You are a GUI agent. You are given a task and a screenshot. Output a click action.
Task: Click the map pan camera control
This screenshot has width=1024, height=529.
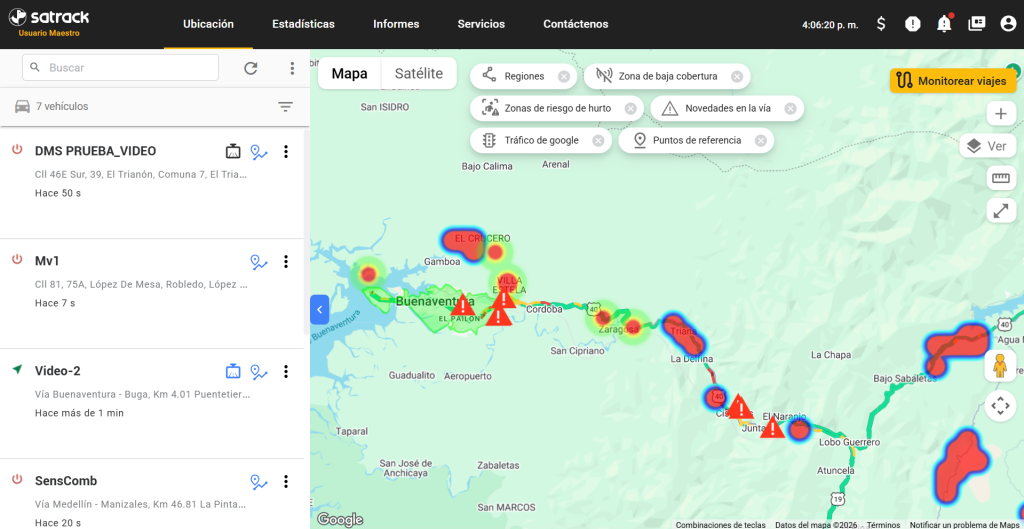1000,406
